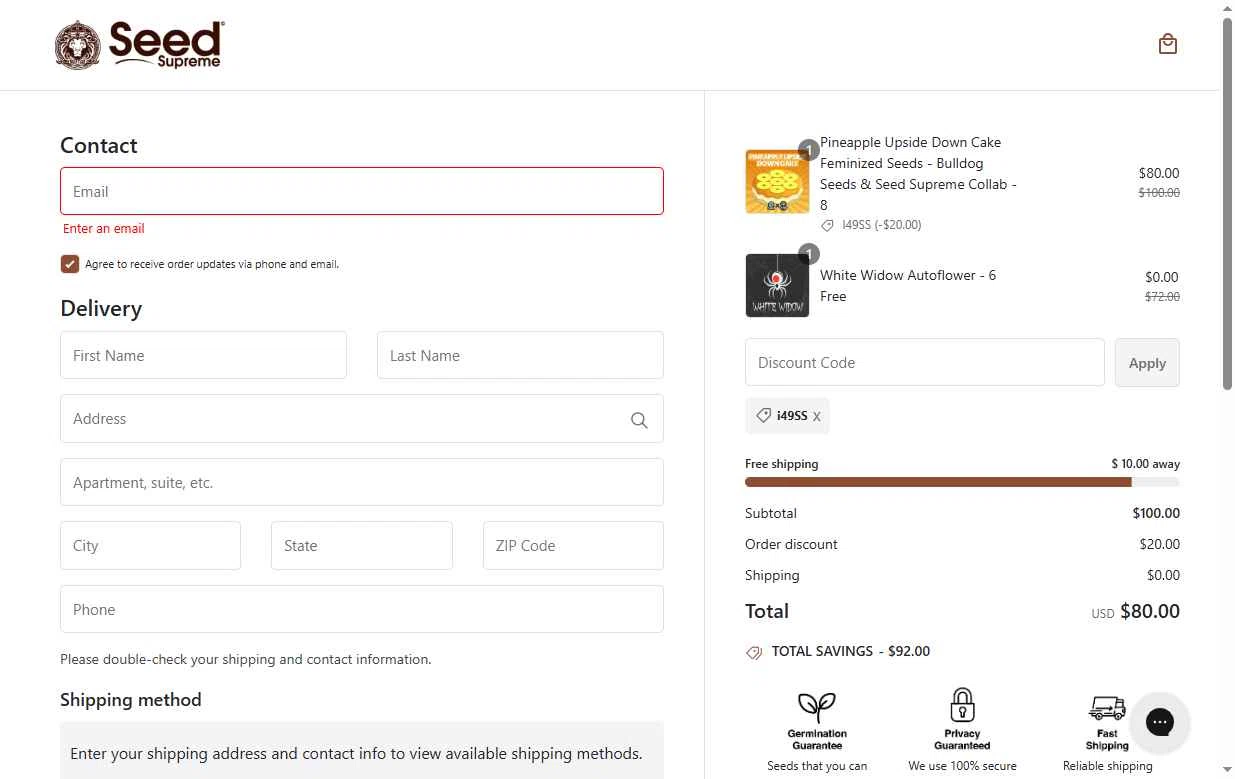The image size is (1235, 779).
Task: Click the Email input field
Action: 362,191
